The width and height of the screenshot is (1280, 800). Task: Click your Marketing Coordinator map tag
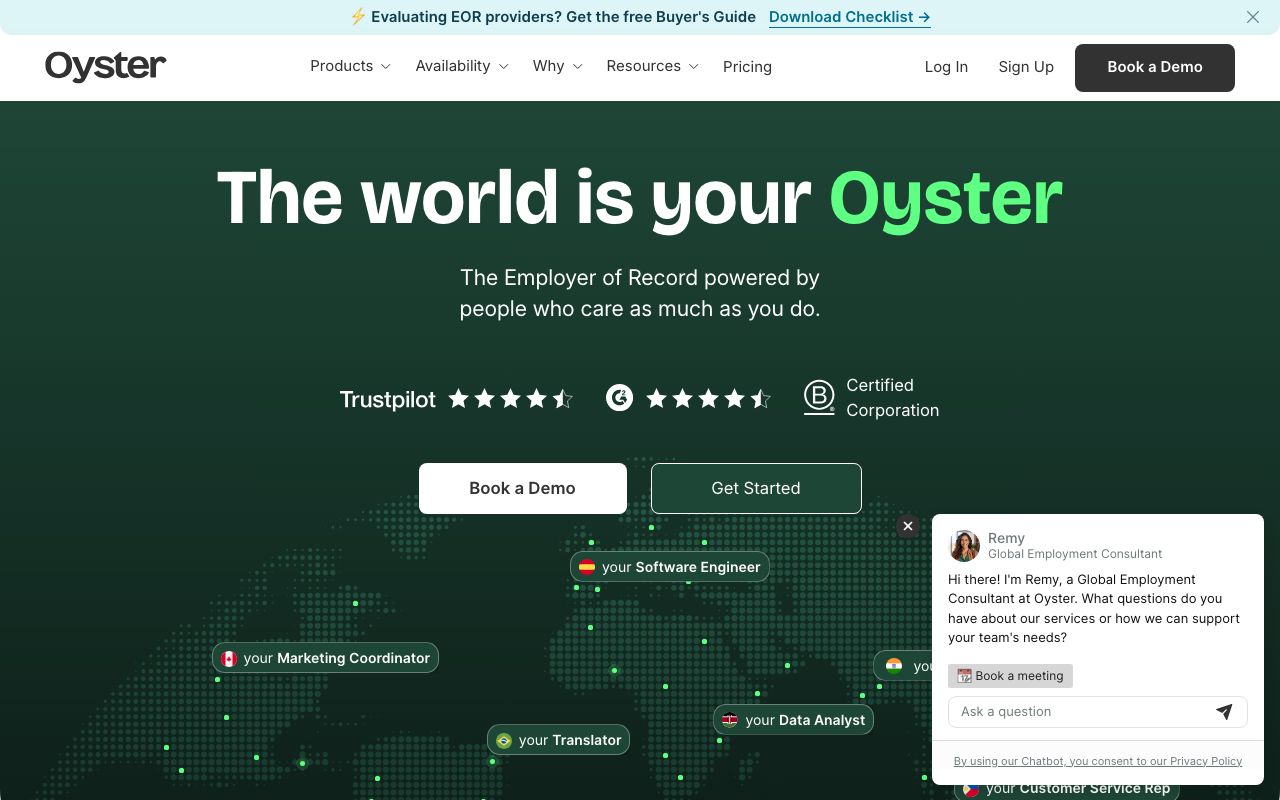(325, 658)
